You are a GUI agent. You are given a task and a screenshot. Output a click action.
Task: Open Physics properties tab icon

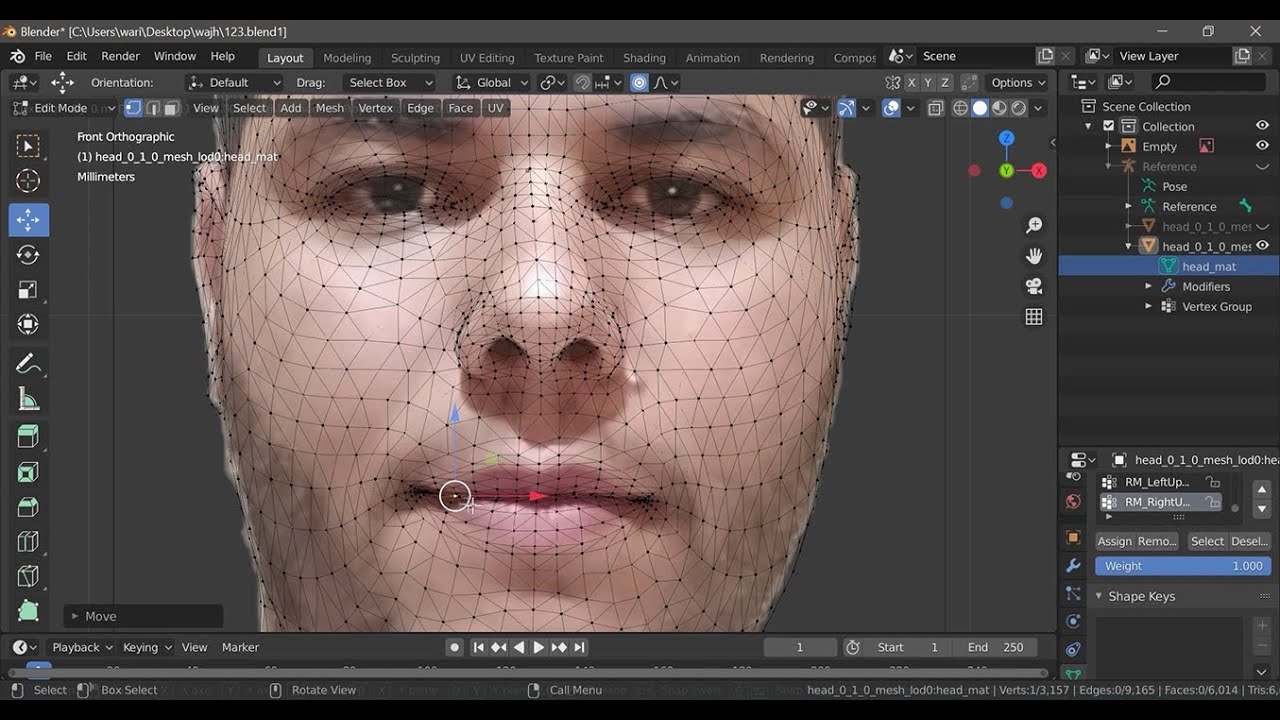(1073, 622)
